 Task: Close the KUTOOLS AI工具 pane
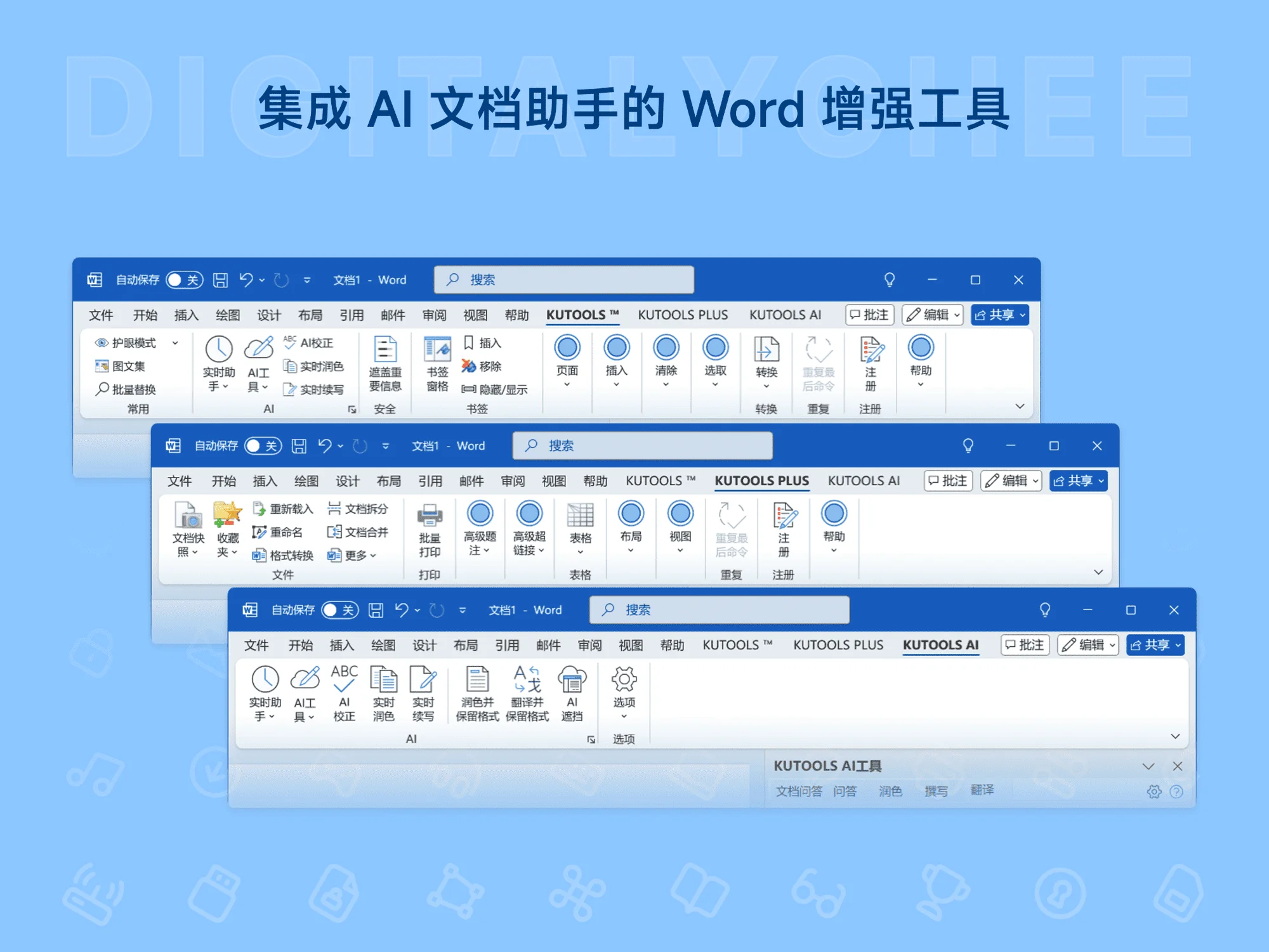(1178, 766)
